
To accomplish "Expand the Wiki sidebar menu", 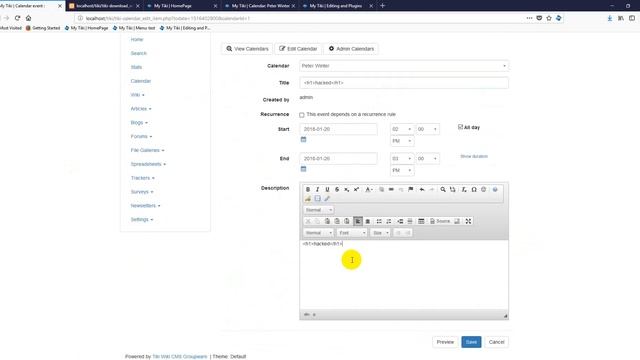I will point(138,95).
